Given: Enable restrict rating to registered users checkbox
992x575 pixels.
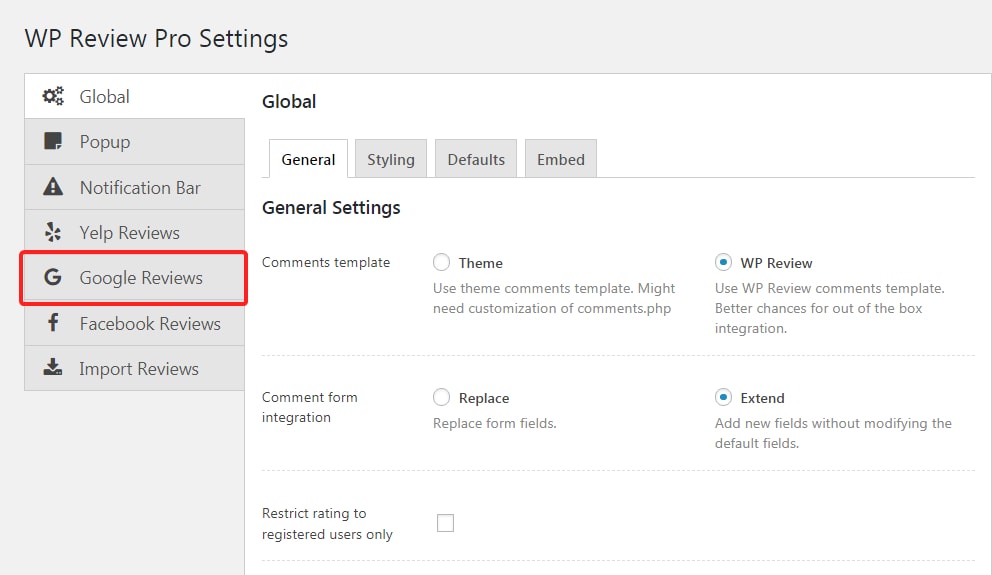Looking at the screenshot, I should tap(445, 523).
